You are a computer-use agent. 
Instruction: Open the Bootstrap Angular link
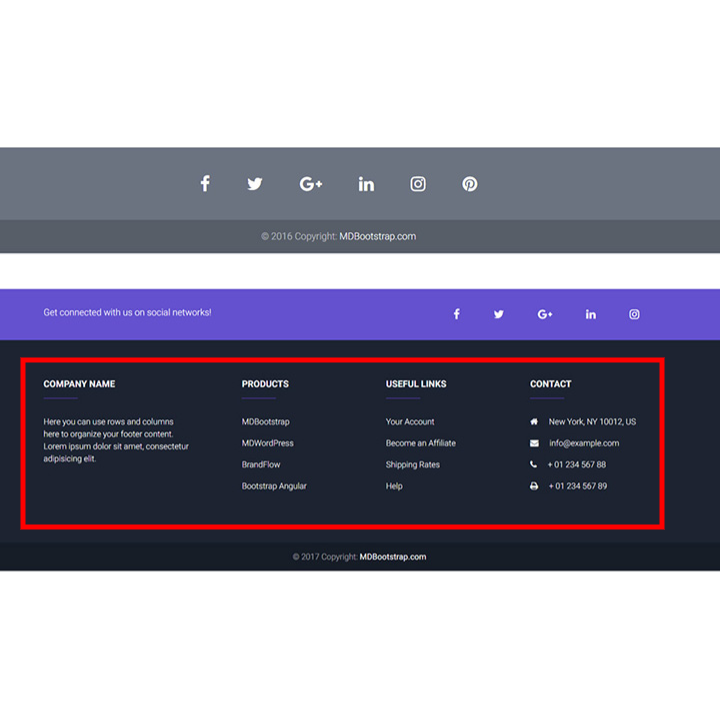(x=274, y=486)
